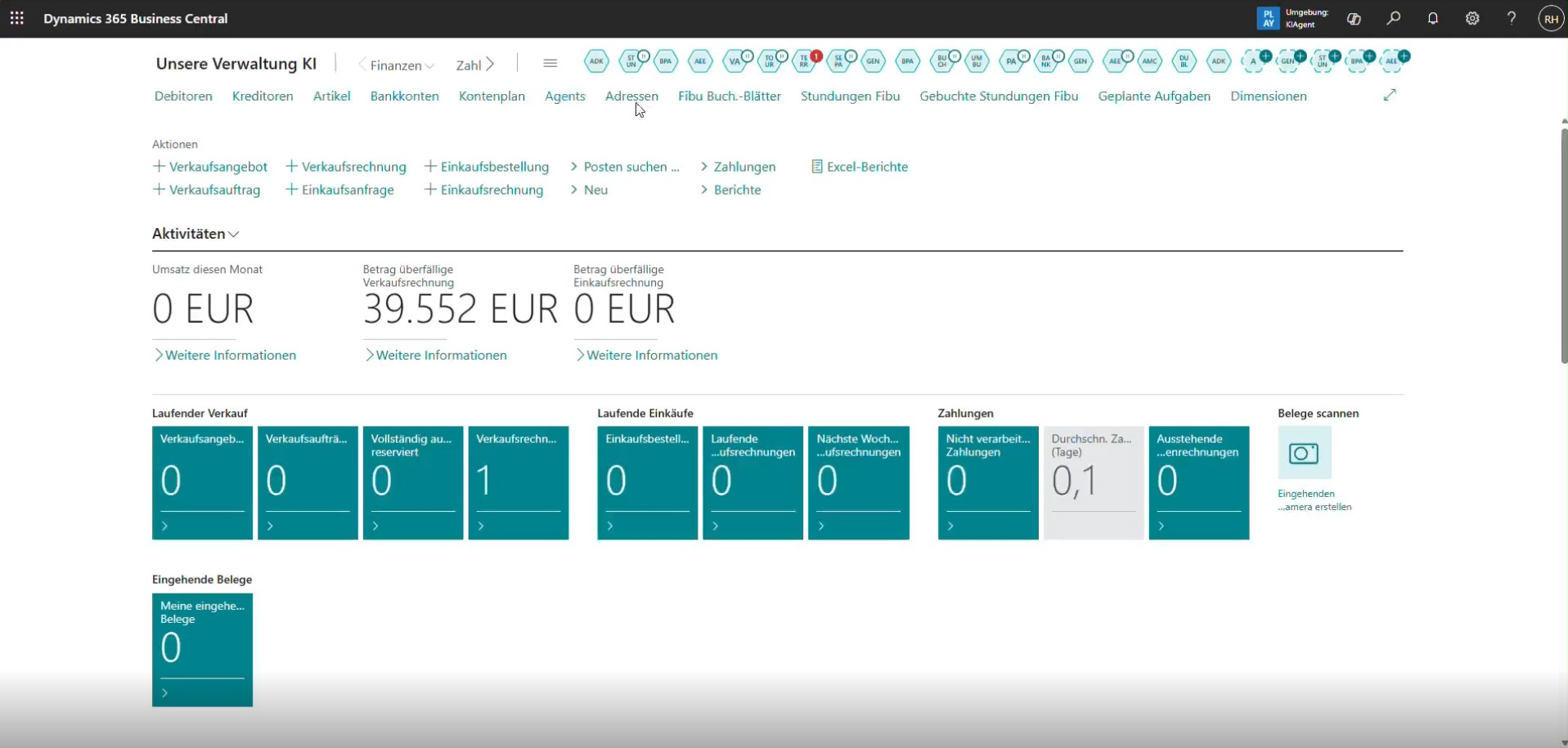
Task: Open Excel-Berichte action
Action: 860,167
